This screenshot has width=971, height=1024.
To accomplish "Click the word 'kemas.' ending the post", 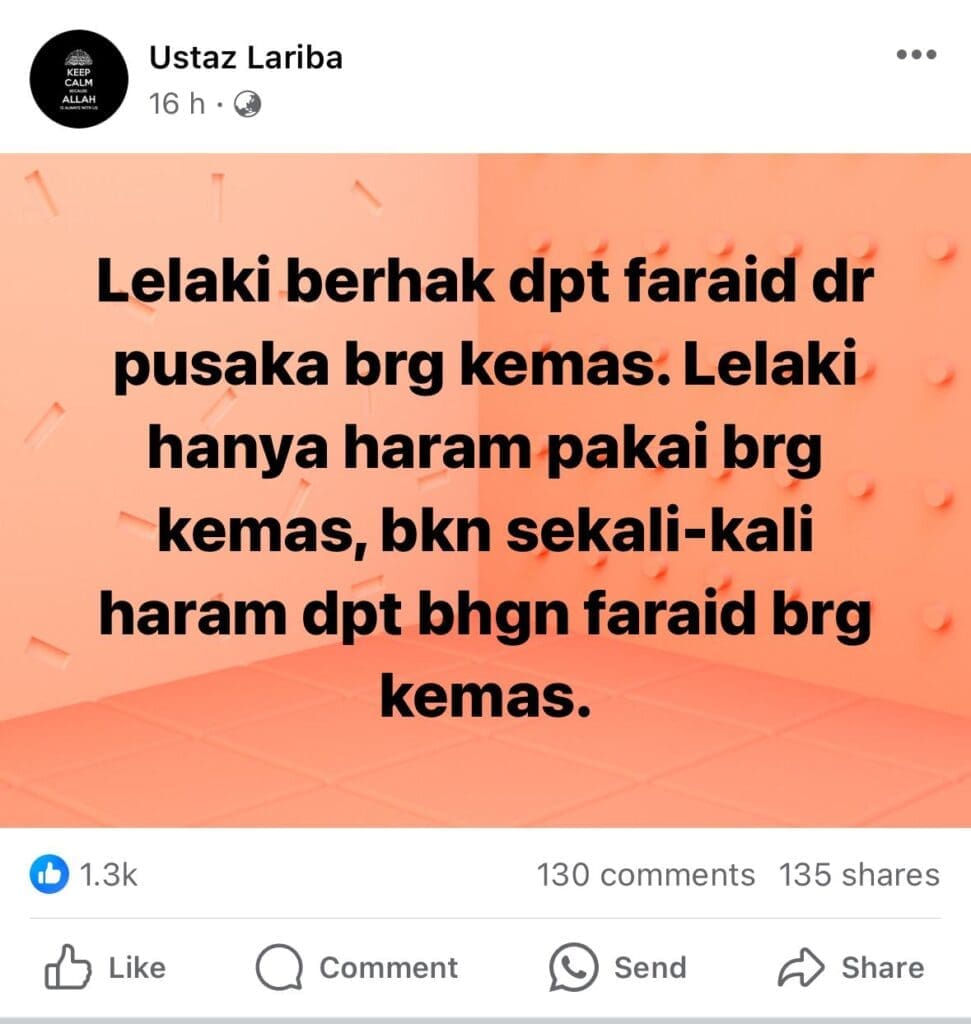I will pos(485,696).
